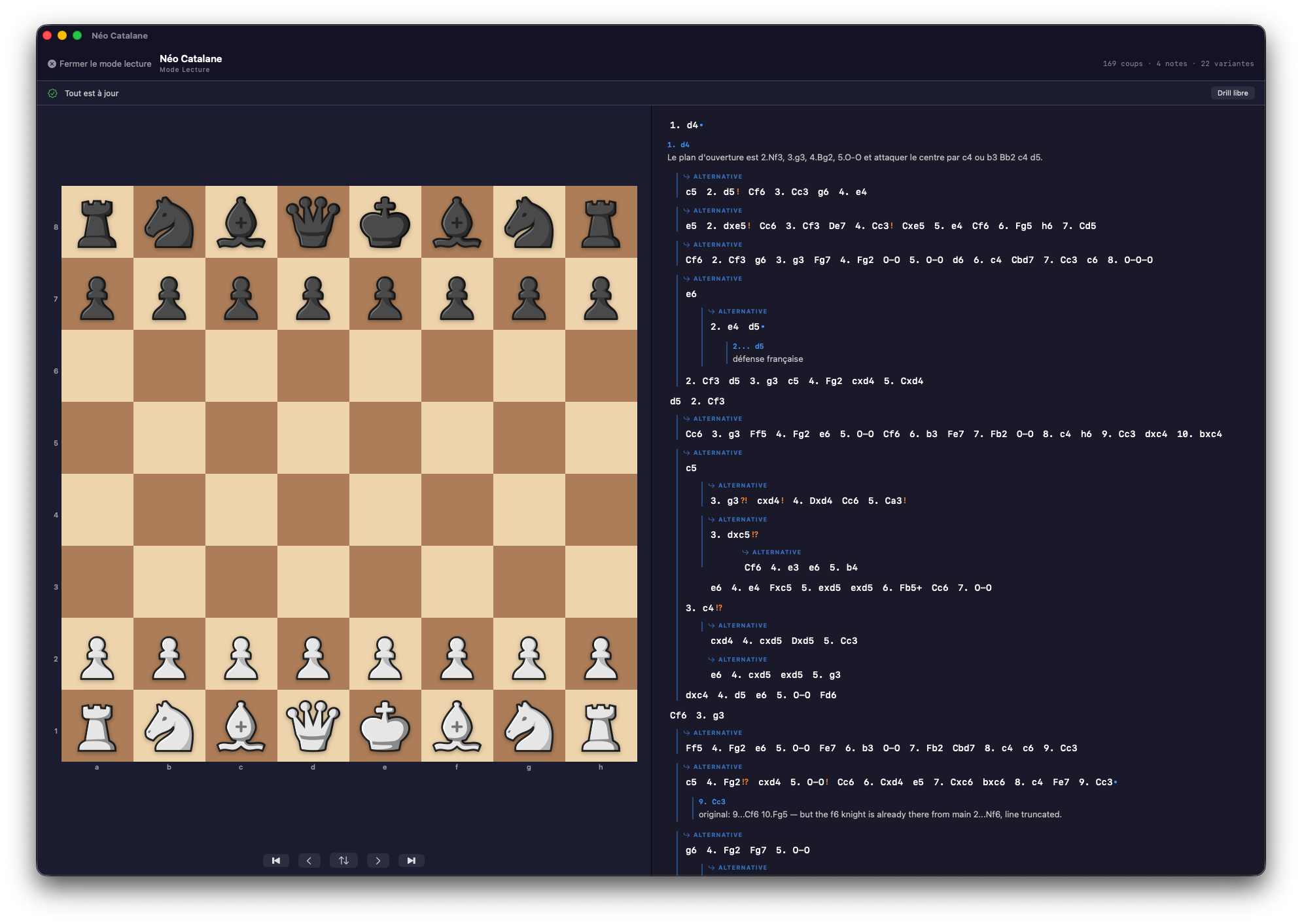Click move '10. bxc4' in notation
Screen dimensions: 1302x924
[1199, 435]
